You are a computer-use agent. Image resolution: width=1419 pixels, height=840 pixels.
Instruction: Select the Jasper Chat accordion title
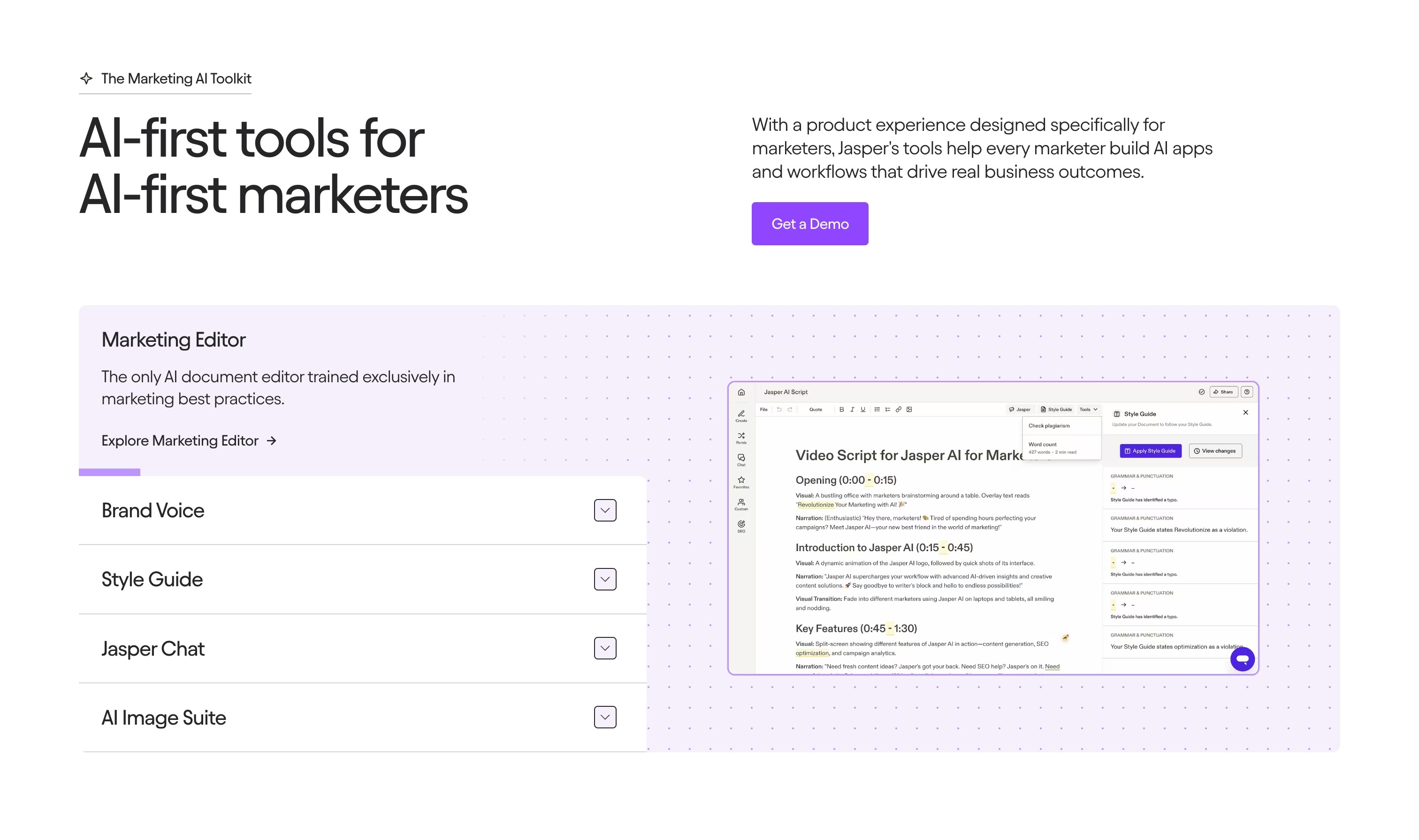(x=153, y=649)
